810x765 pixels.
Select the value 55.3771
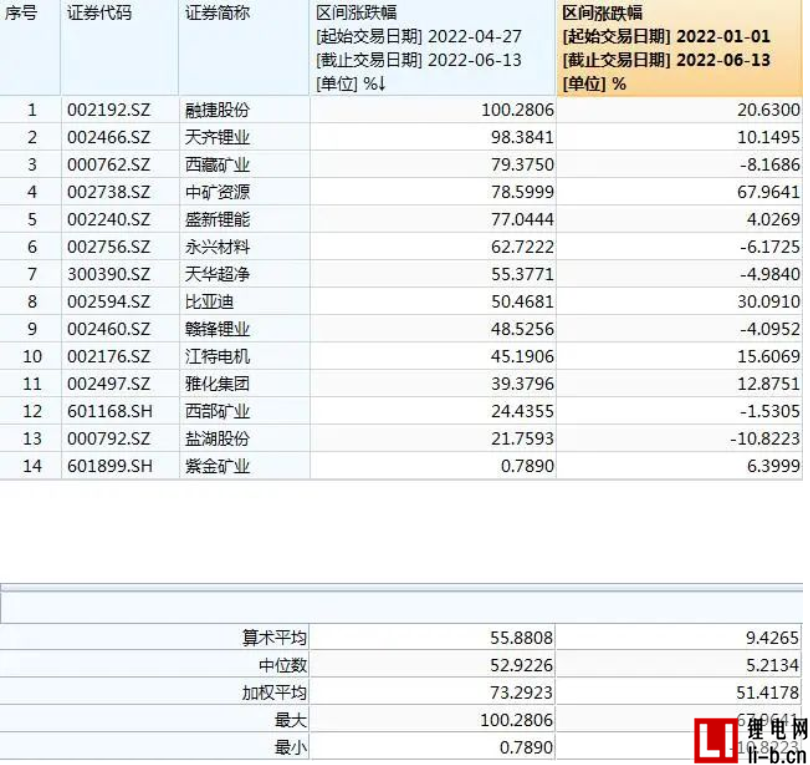[522, 274]
